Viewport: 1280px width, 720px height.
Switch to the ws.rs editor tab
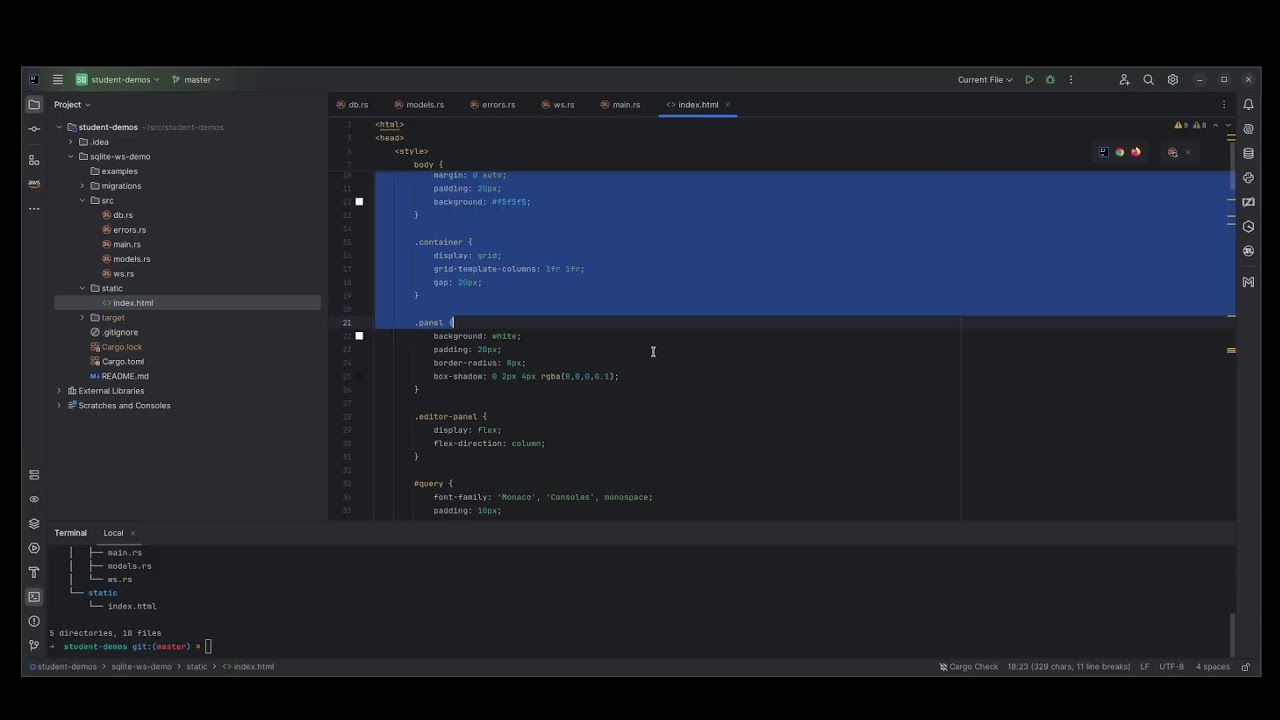[558, 105]
